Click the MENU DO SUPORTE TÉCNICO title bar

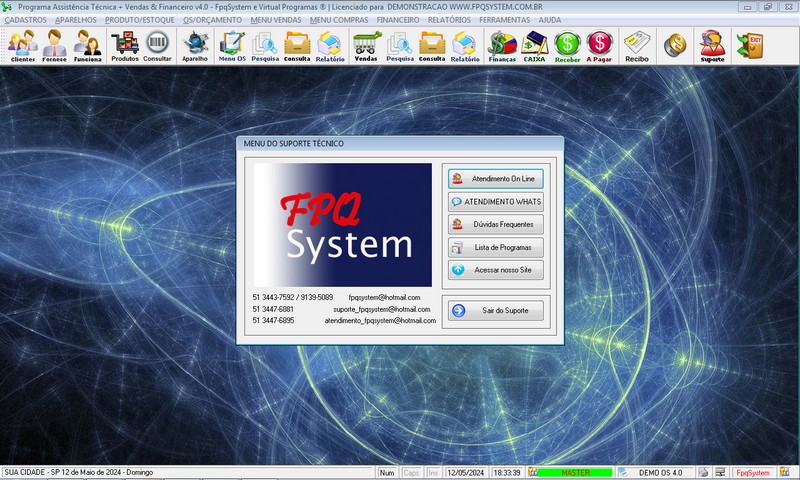[400, 144]
